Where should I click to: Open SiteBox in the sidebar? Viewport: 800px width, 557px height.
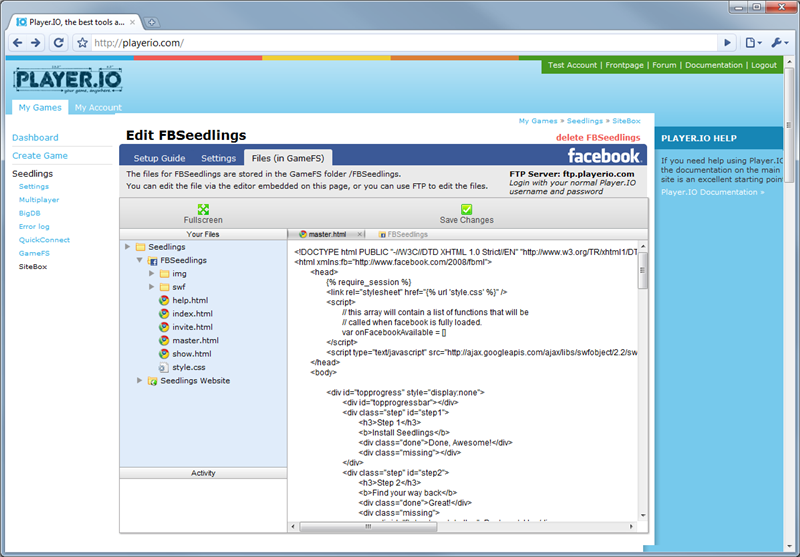33,266
